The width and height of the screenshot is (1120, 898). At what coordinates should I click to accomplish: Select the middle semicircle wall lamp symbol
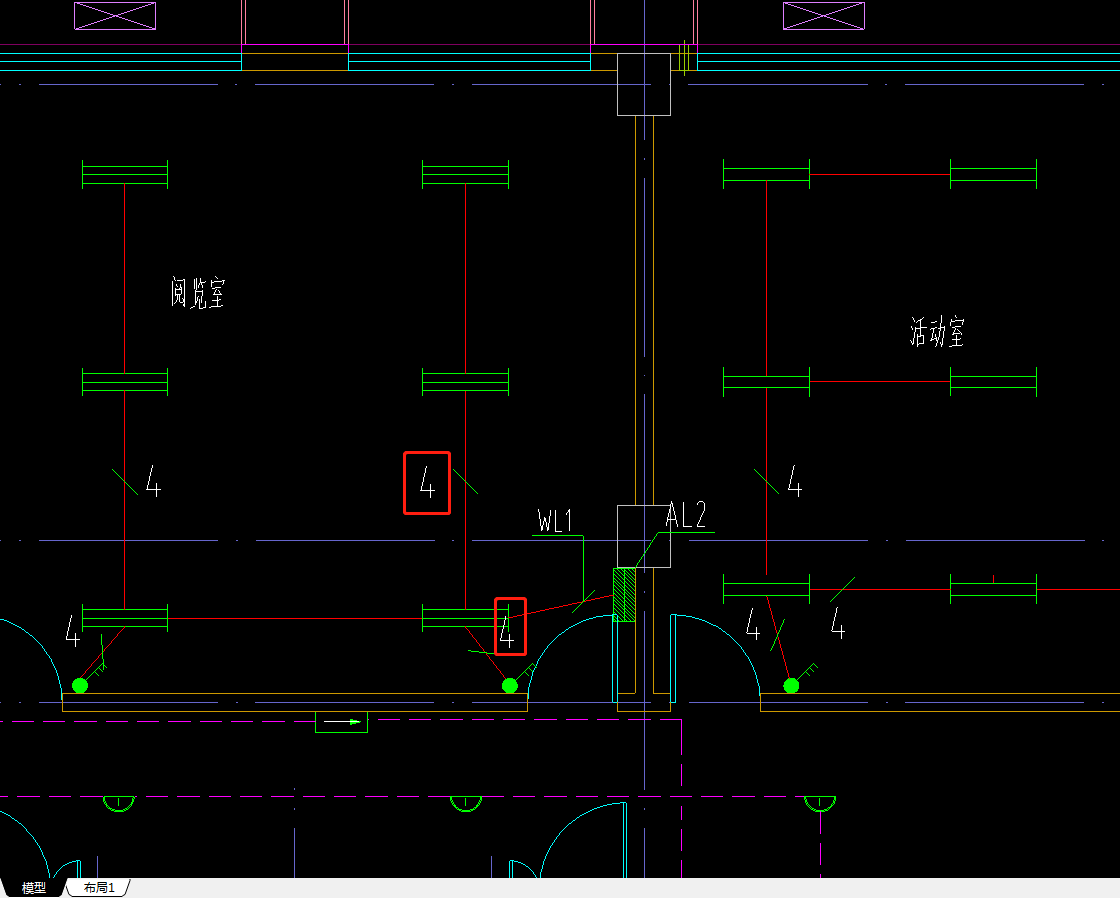[x=466, y=804]
